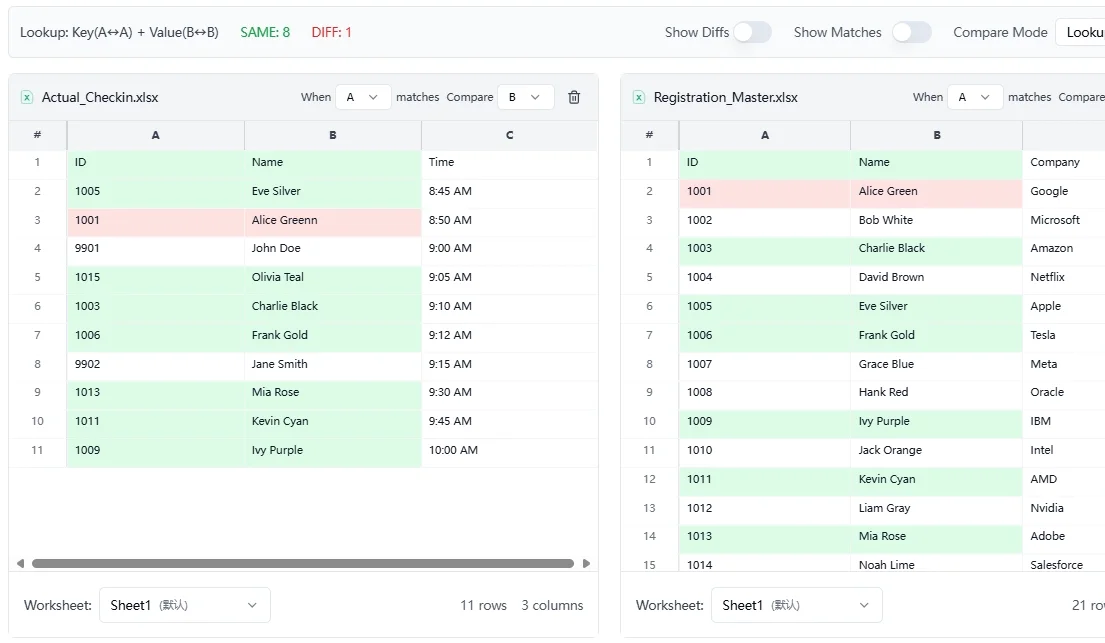Open the Worksheet Sheet1 dropdown for Registration_Master
This screenshot has height=643, width=1105.
coord(797,605)
